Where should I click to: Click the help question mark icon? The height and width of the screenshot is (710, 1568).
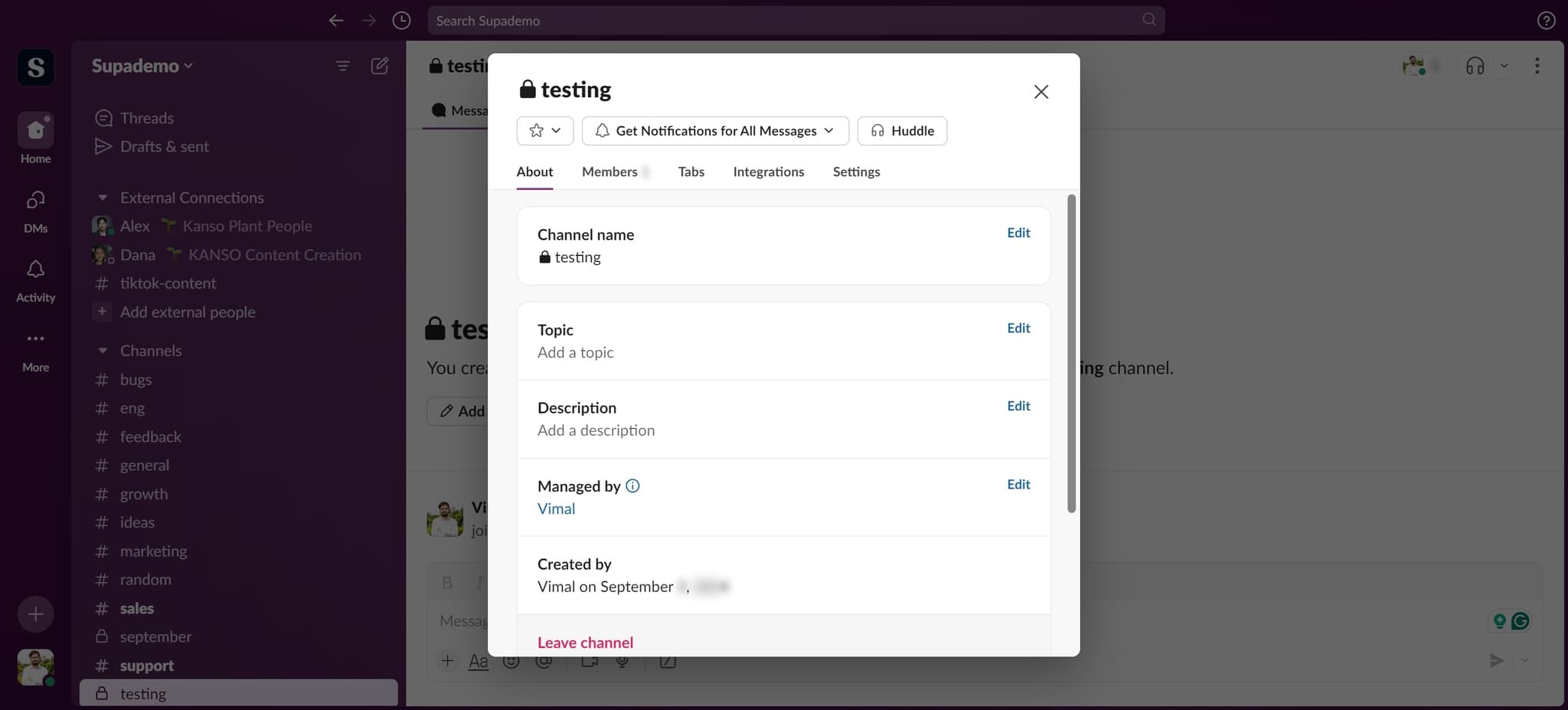click(x=1546, y=21)
